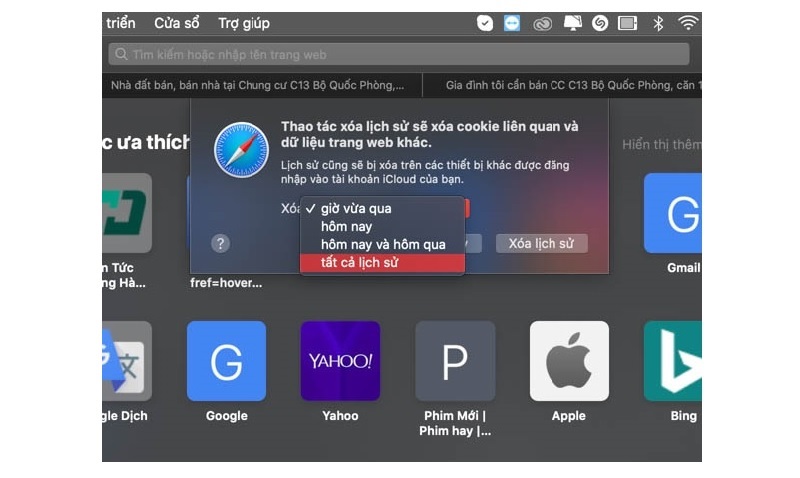This screenshot has width=800, height=478.
Task: Open the Apple favorite tile
Action: click(569, 360)
